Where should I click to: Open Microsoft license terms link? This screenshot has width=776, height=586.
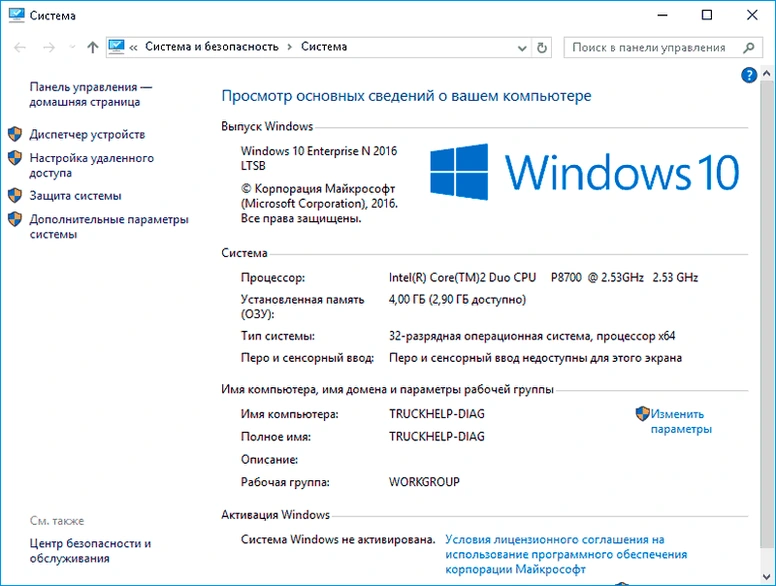tap(566, 554)
